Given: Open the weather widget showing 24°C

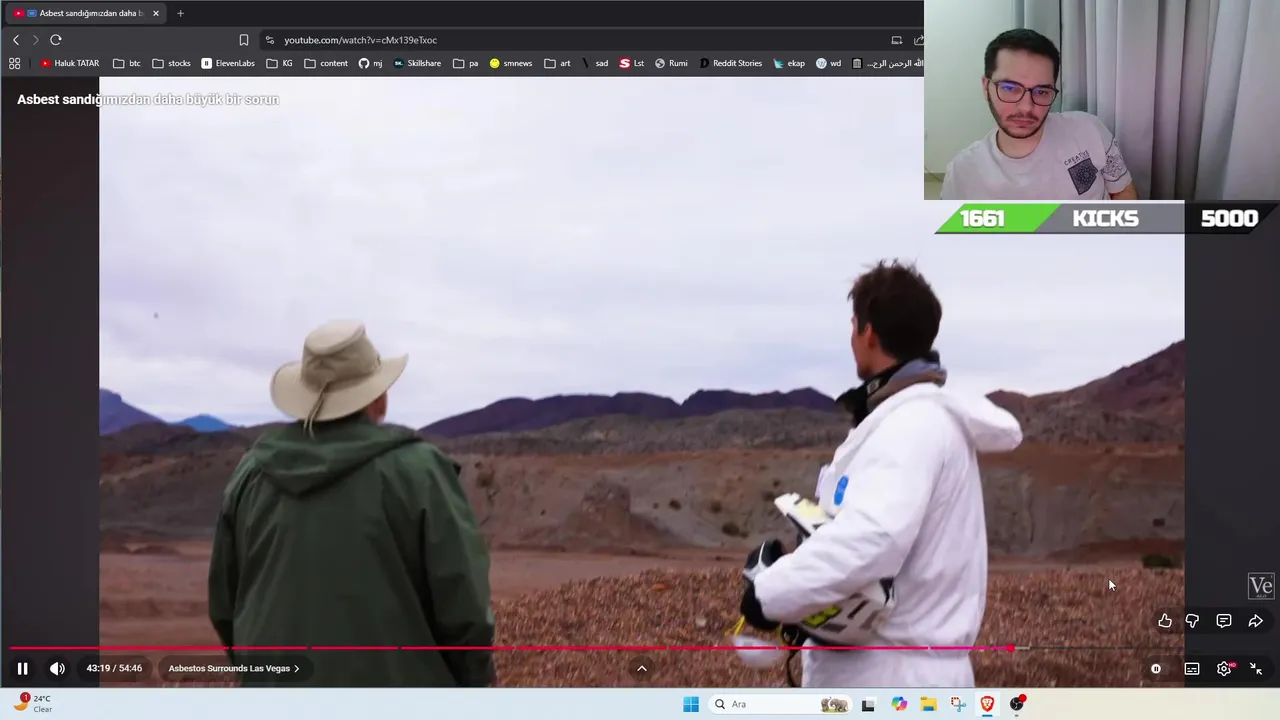Looking at the screenshot, I should [x=33, y=704].
